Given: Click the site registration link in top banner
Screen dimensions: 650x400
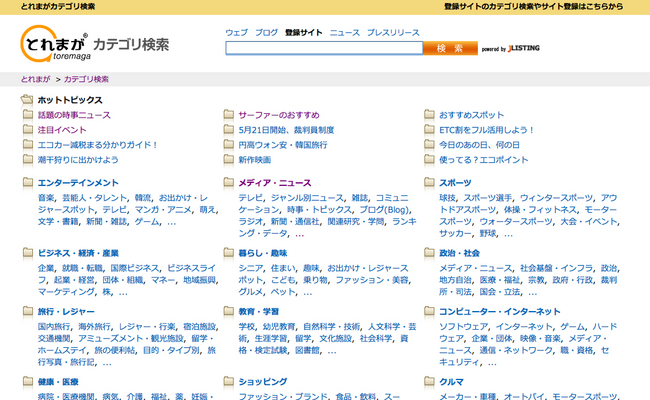Looking at the screenshot, I should pos(533,7).
